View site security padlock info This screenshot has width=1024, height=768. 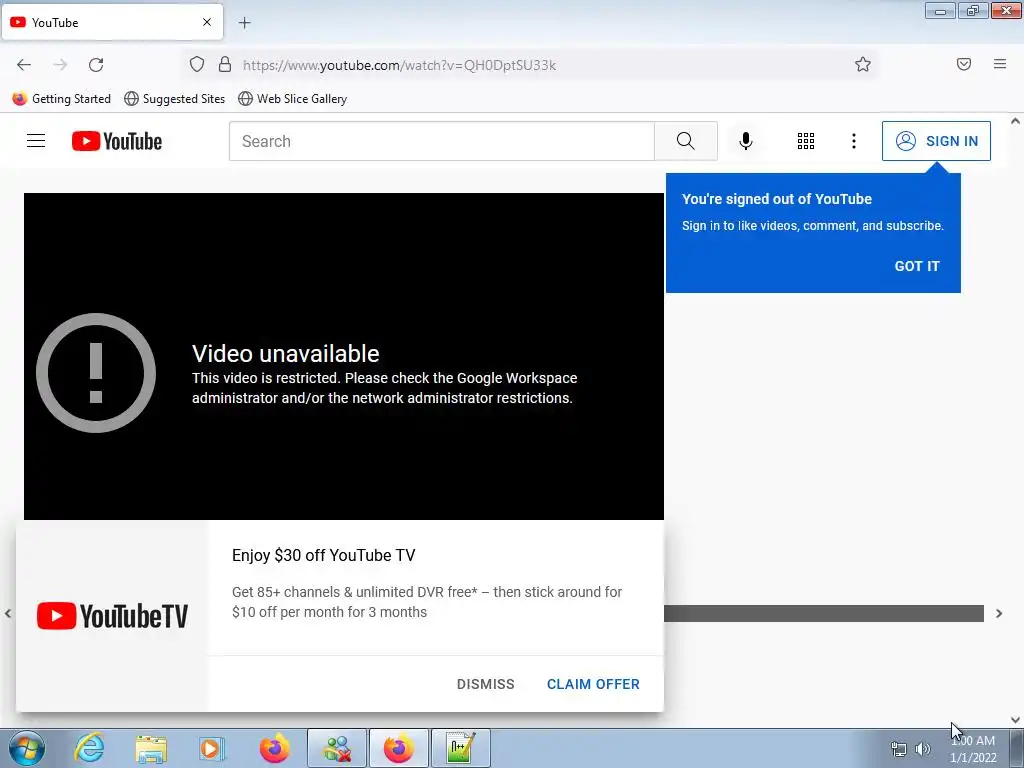225,65
